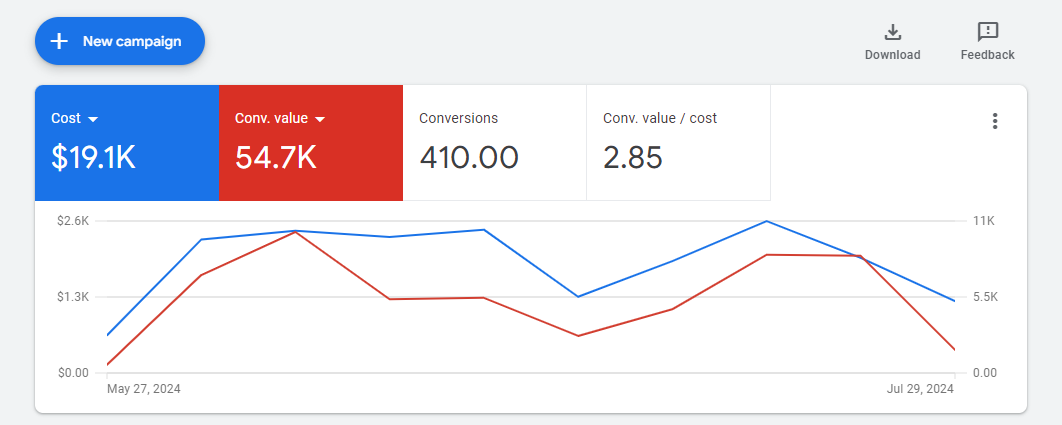Click the 2.85 value per cost figure
The height and width of the screenshot is (425, 1062).
[x=633, y=157]
